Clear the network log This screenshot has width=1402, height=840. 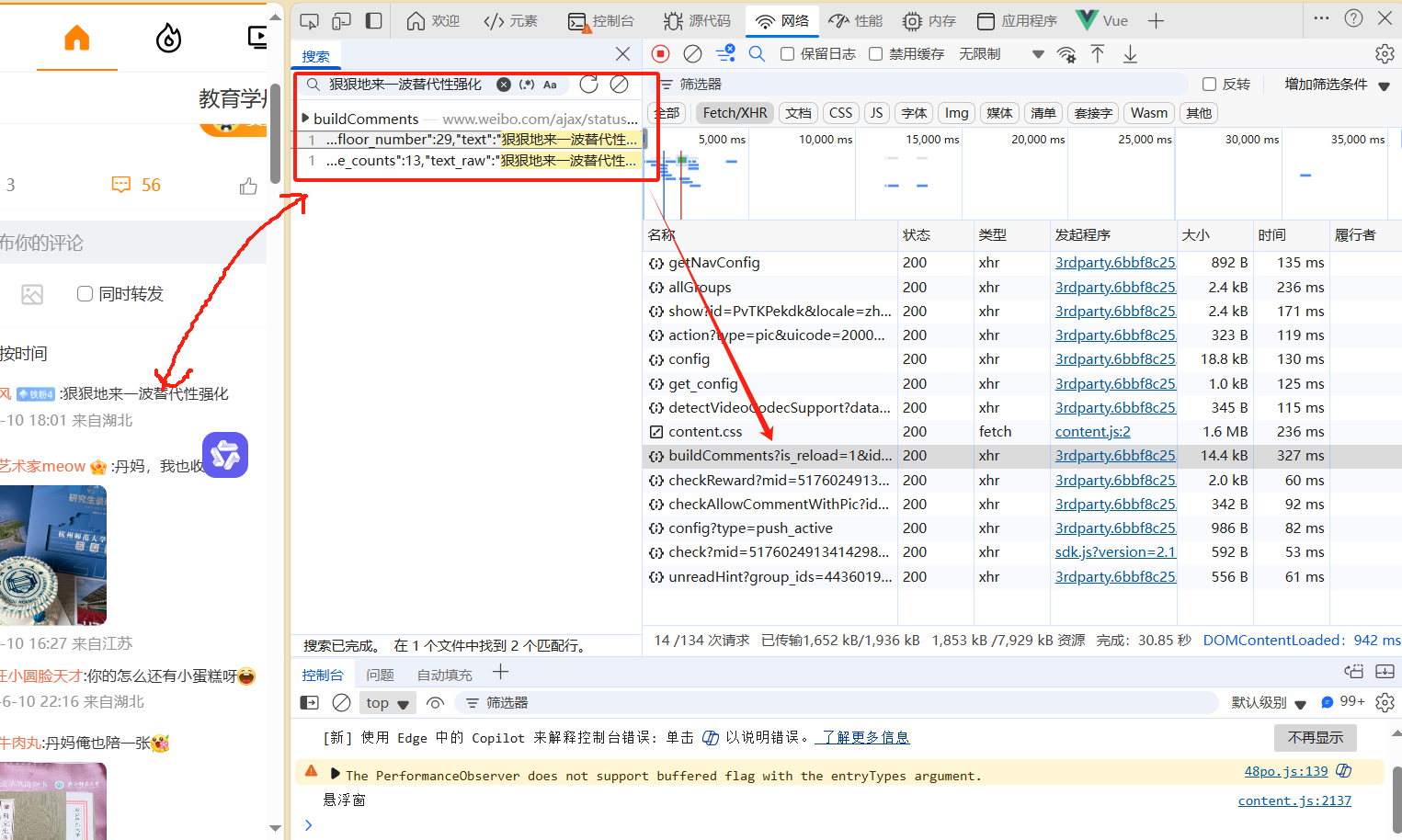693,54
